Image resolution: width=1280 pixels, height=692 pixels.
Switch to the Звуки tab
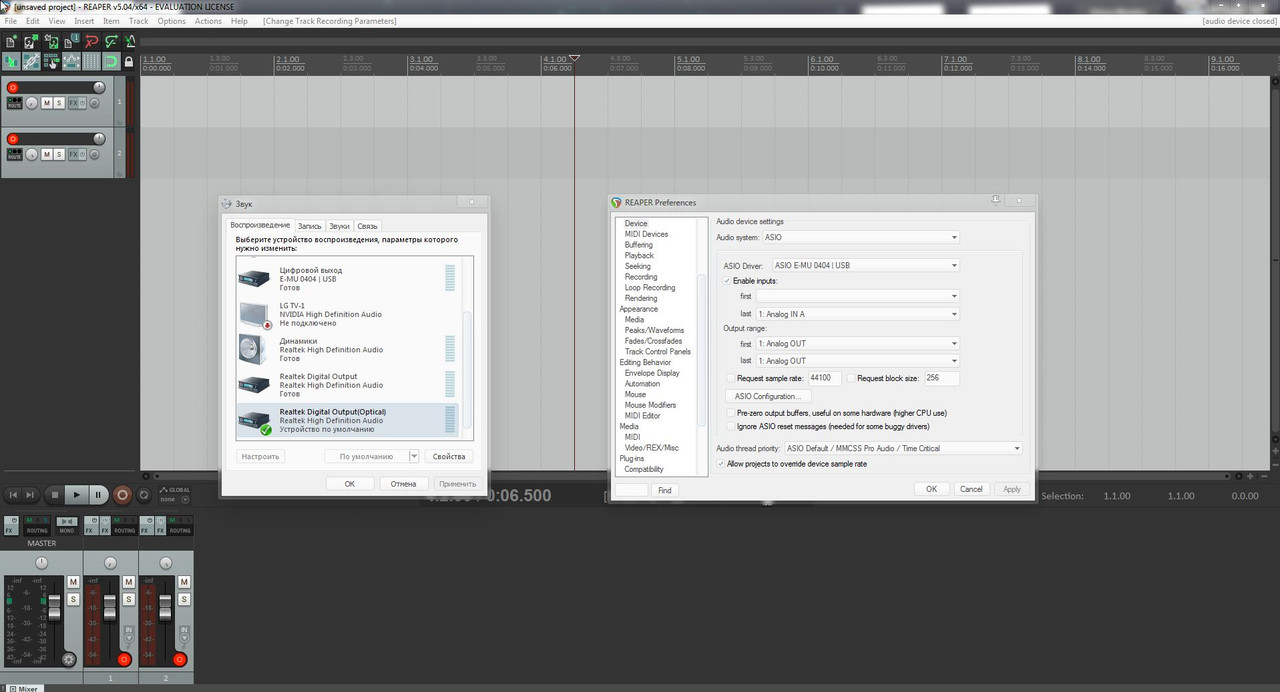(x=339, y=226)
